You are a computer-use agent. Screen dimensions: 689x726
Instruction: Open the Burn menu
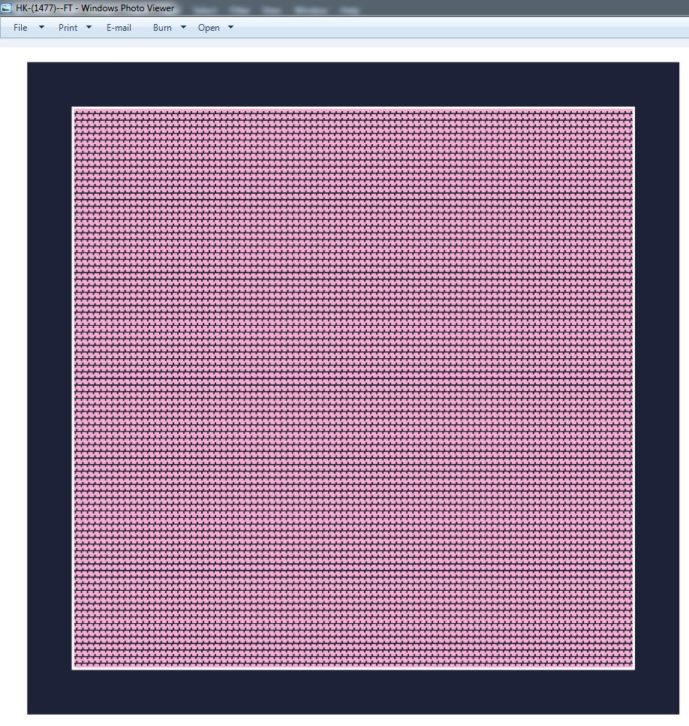point(162,28)
